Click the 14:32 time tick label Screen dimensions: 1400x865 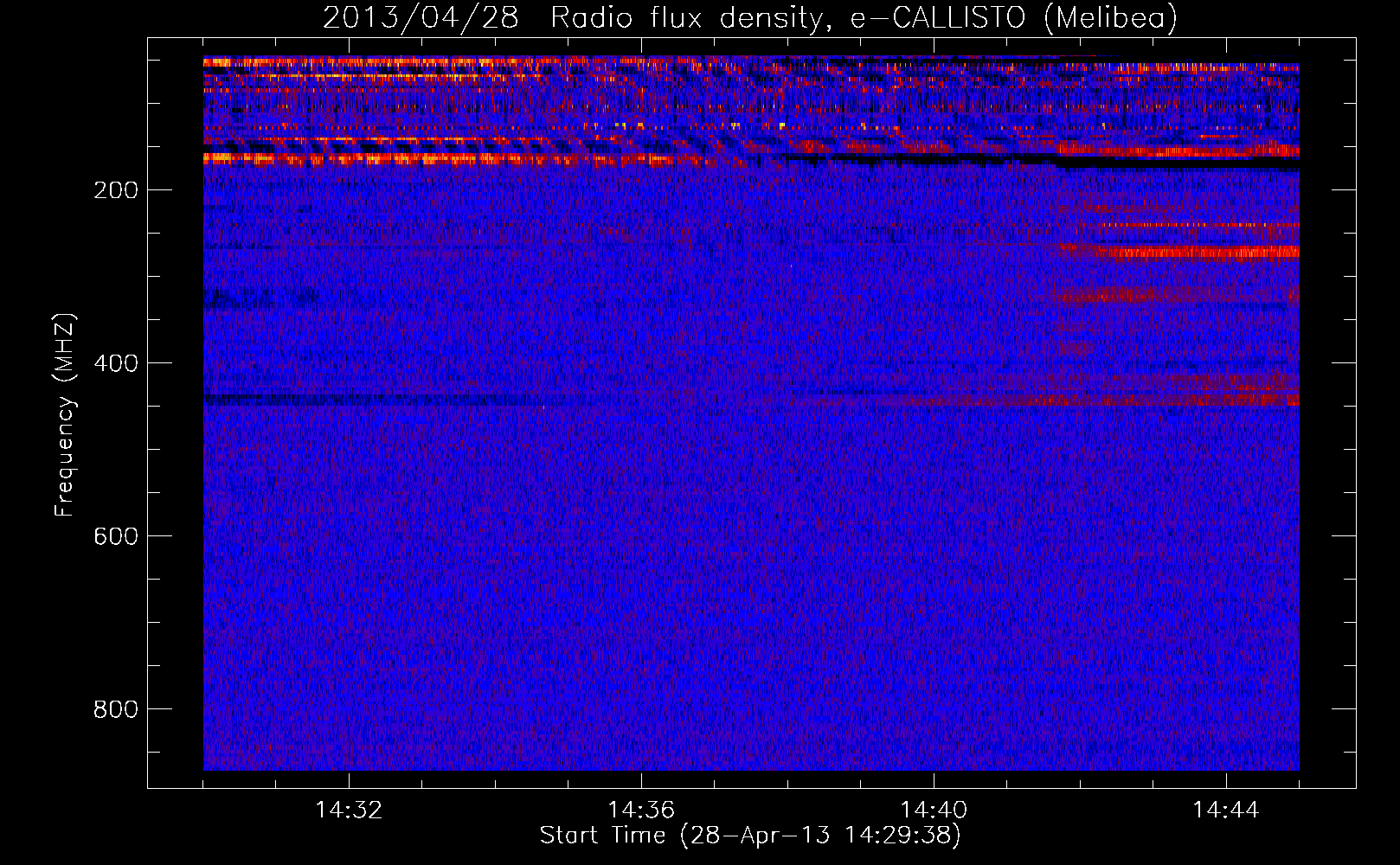(349, 811)
